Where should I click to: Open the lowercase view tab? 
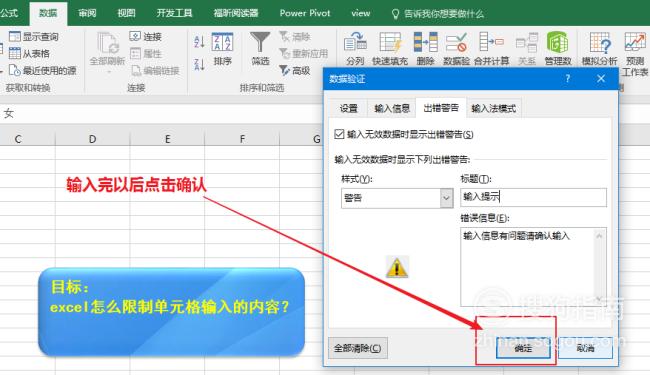pos(361,13)
